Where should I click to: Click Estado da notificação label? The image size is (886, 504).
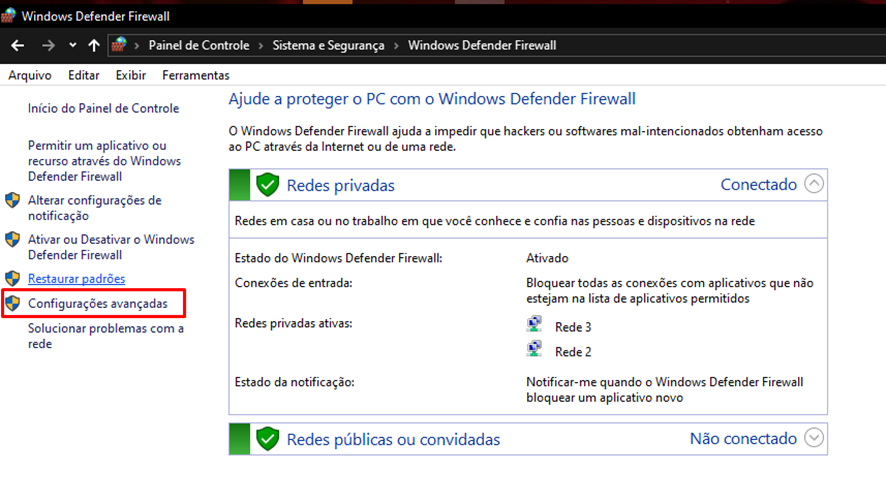click(294, 383)
